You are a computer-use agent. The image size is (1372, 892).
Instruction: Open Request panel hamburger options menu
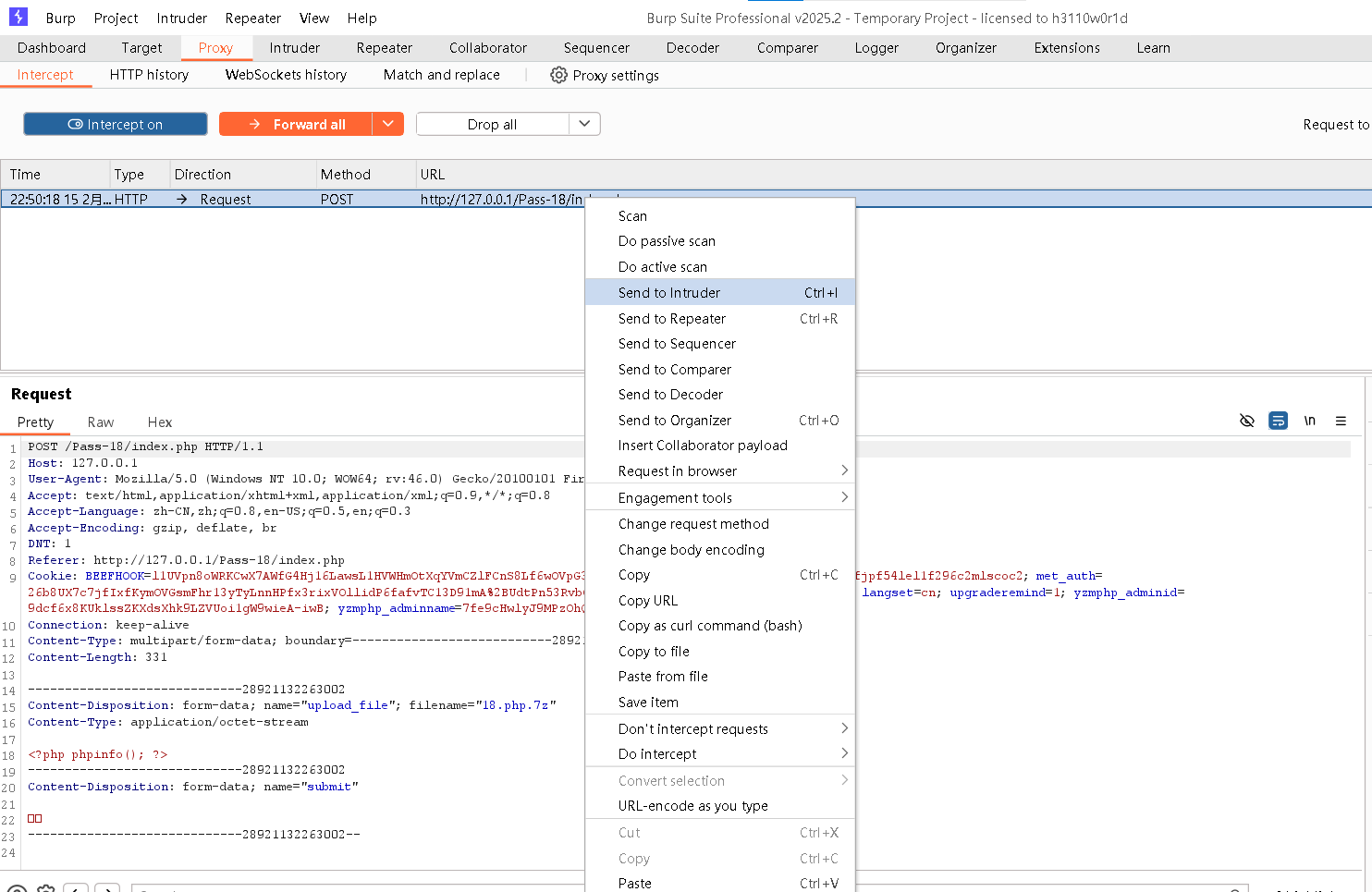(x=1341, y=421)
